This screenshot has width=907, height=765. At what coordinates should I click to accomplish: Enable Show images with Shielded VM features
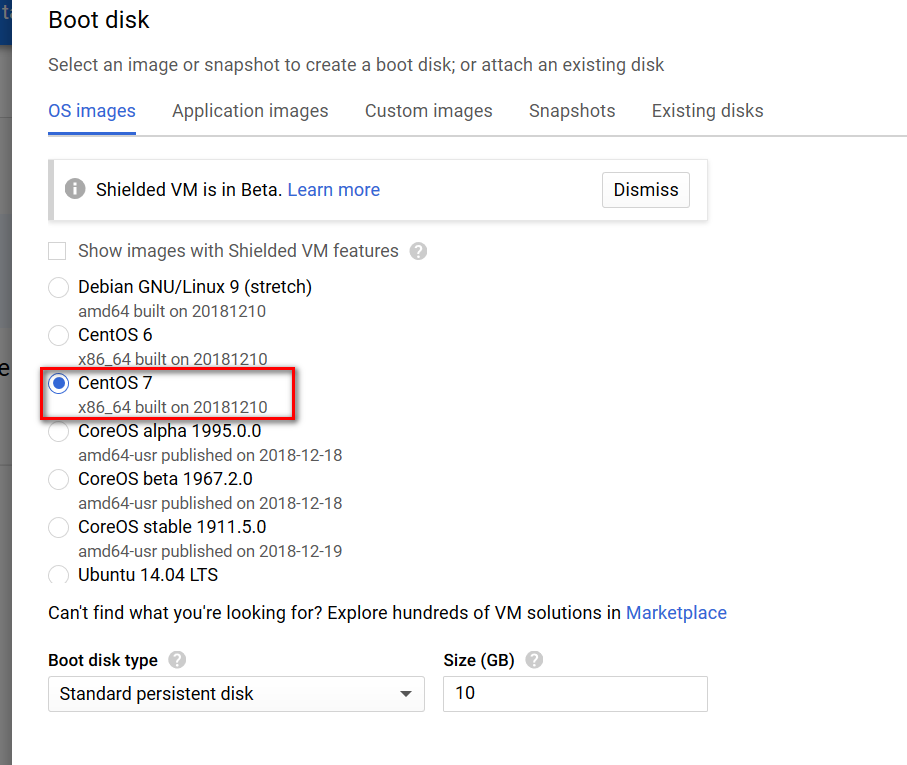[x=58, y=251]
